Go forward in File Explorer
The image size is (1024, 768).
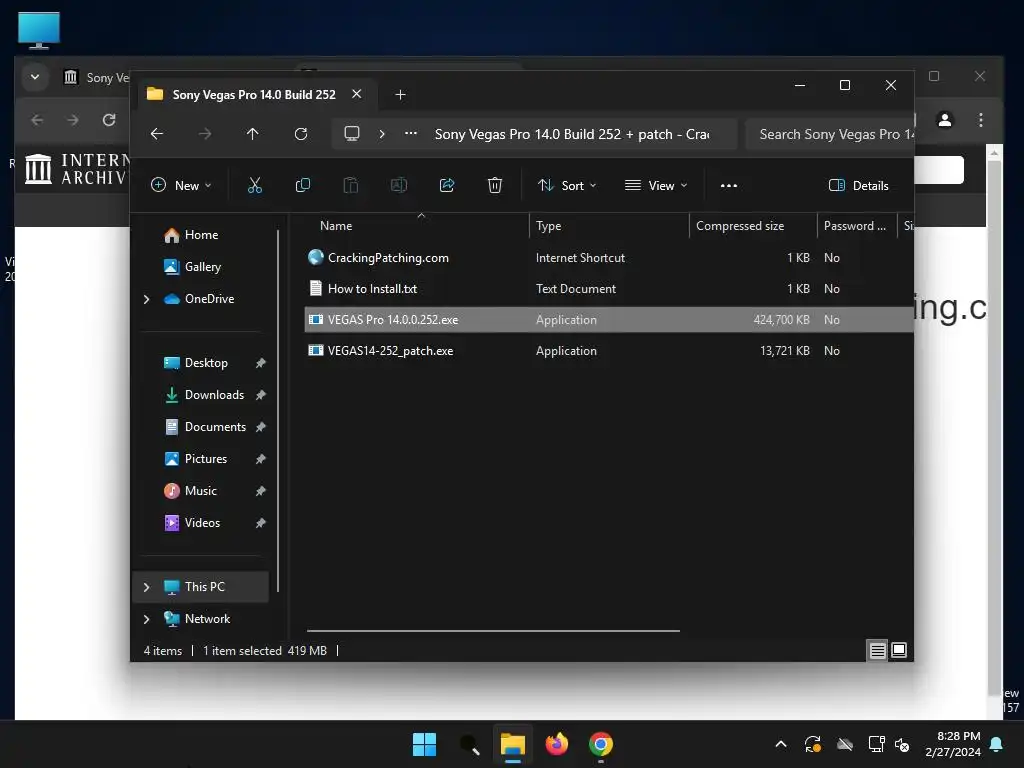click(x=205, y=134)
